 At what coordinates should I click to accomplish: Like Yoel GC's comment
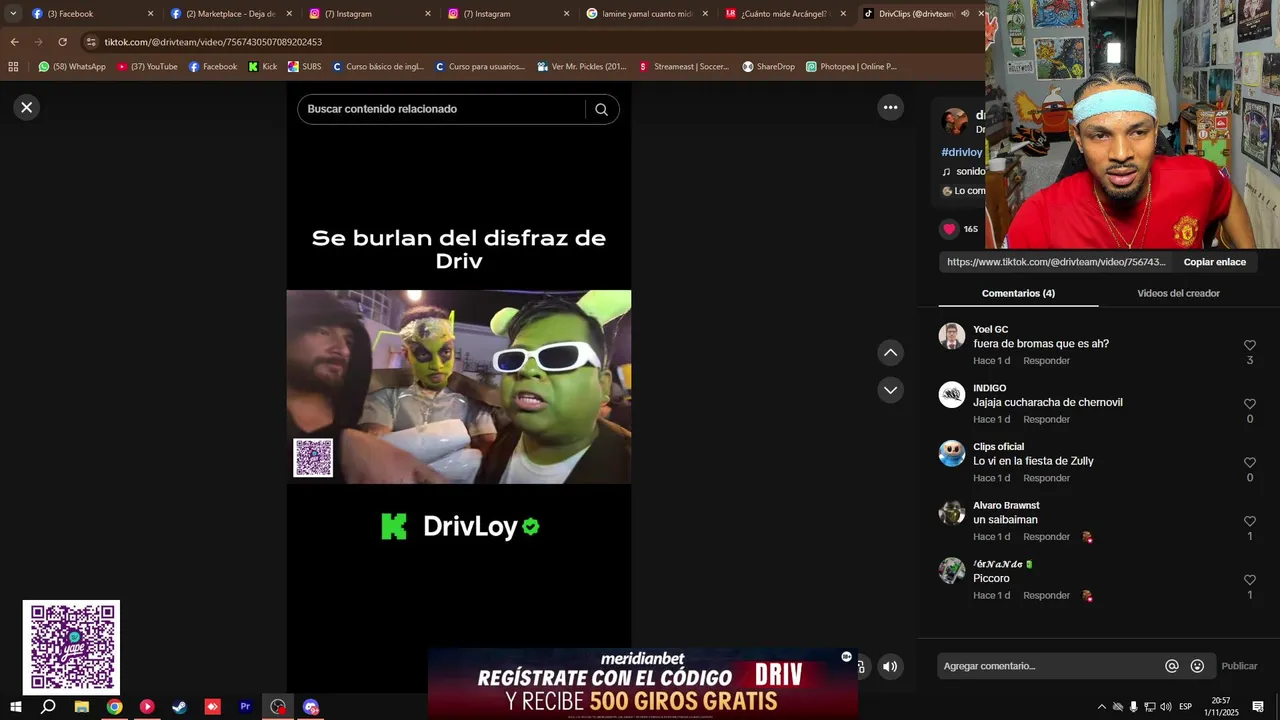pos(1249,346)
